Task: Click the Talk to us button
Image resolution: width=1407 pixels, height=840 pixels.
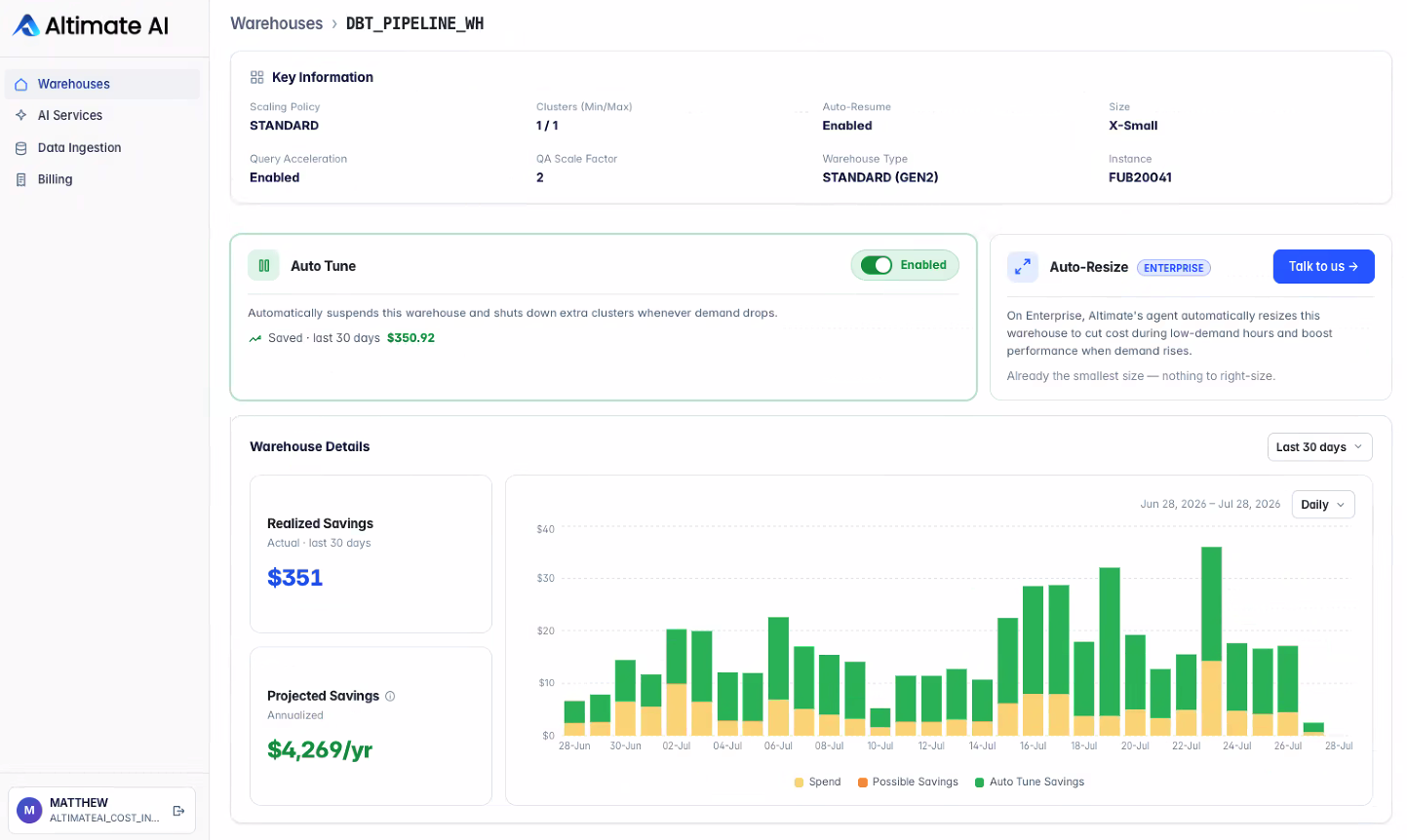Action: [x=1323, y=266]
